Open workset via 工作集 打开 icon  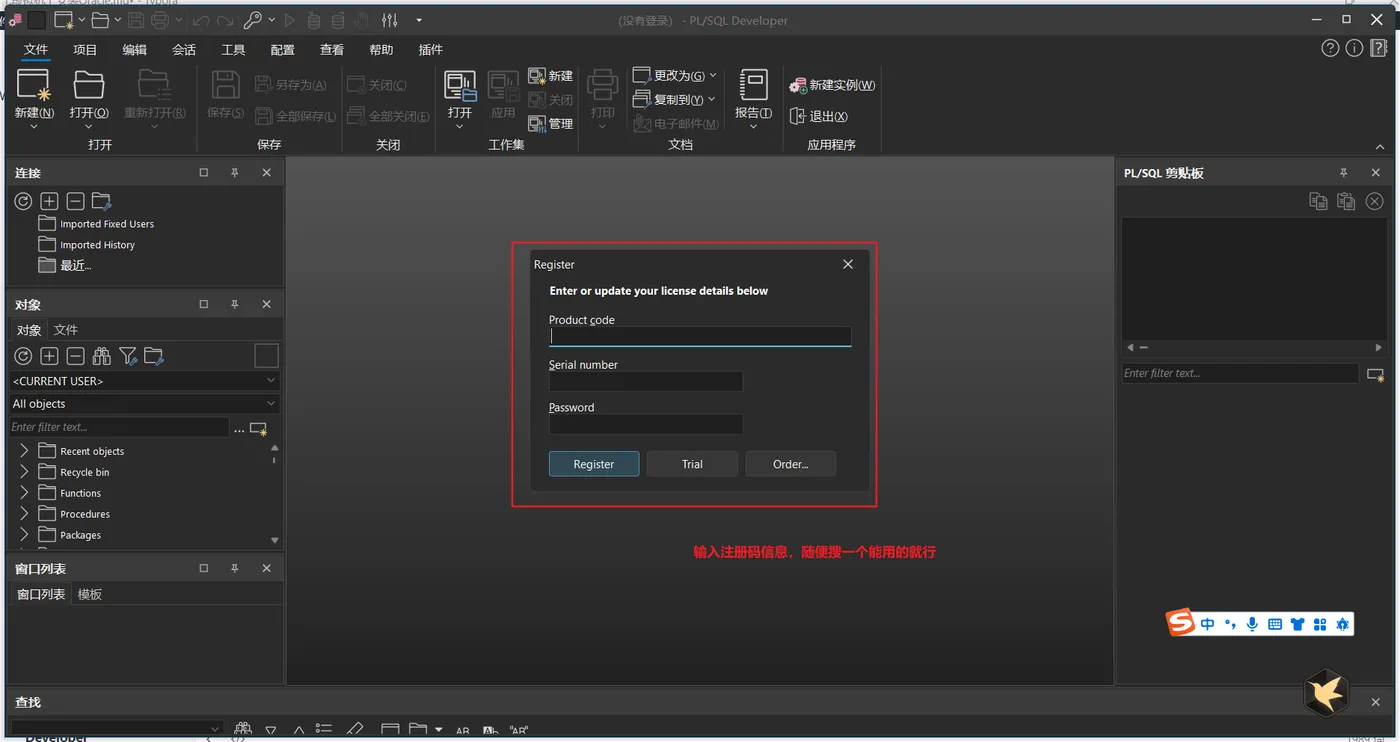click(x=460, y=86)
